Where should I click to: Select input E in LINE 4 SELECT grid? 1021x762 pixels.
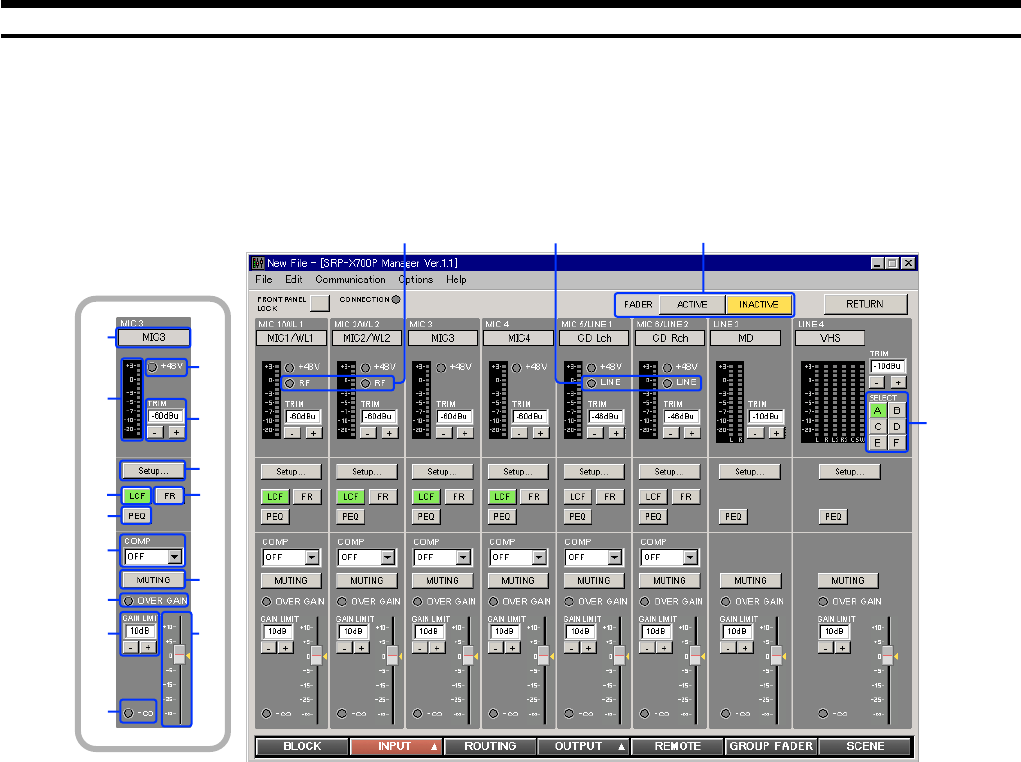878,441
